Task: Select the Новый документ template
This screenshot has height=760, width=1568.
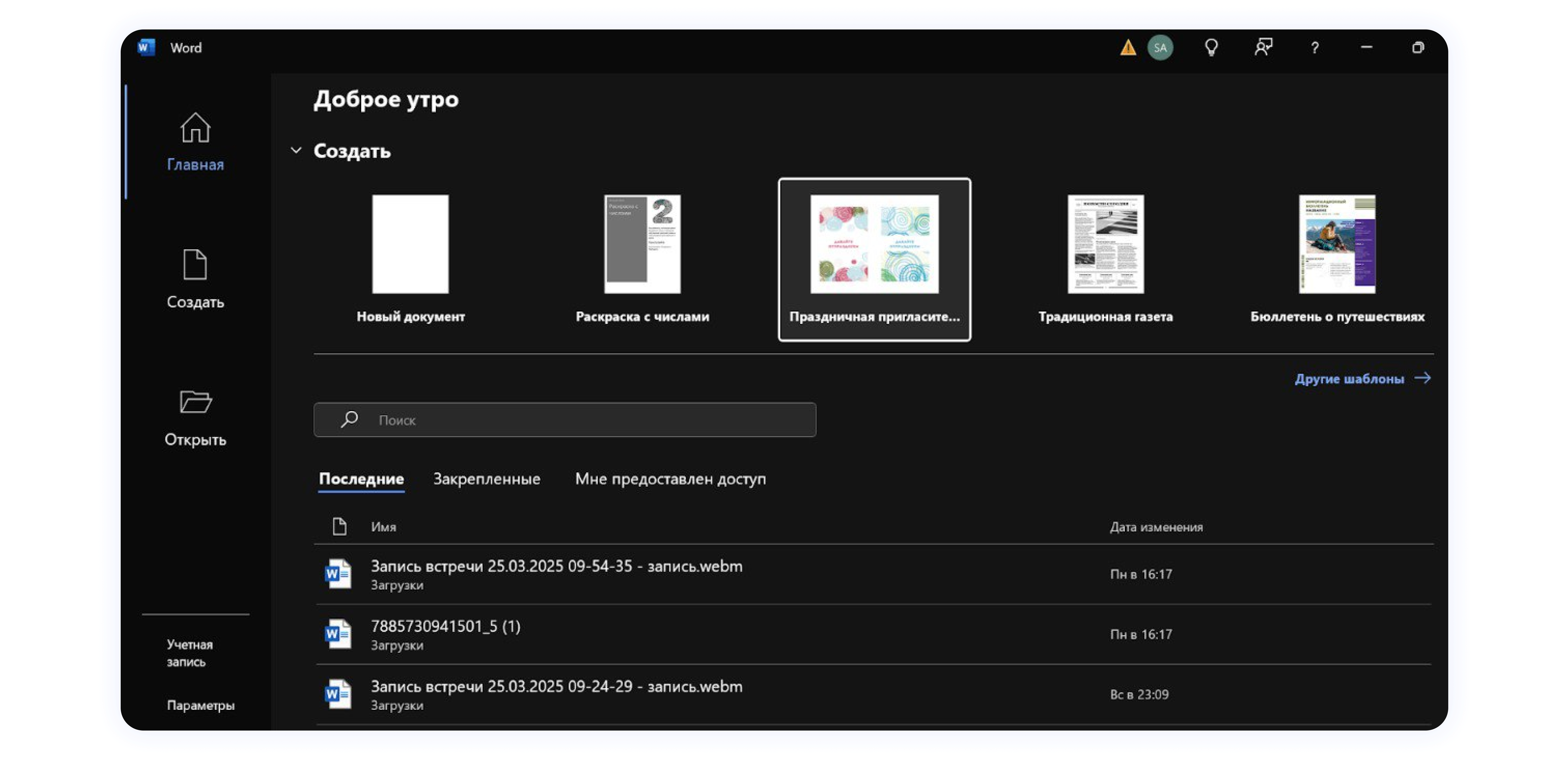Action: [410, 245]
